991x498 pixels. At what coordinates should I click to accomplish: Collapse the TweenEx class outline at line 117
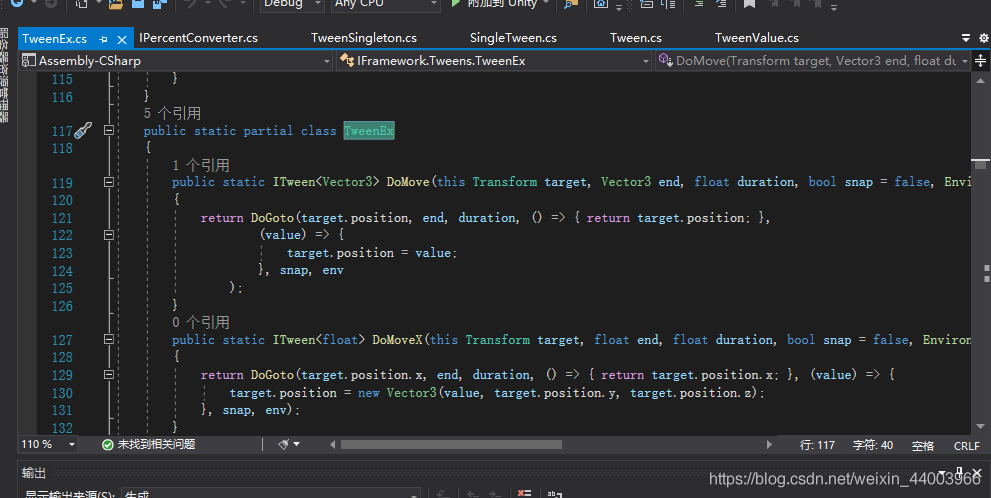pyautogui.click(x=109, y=130)
